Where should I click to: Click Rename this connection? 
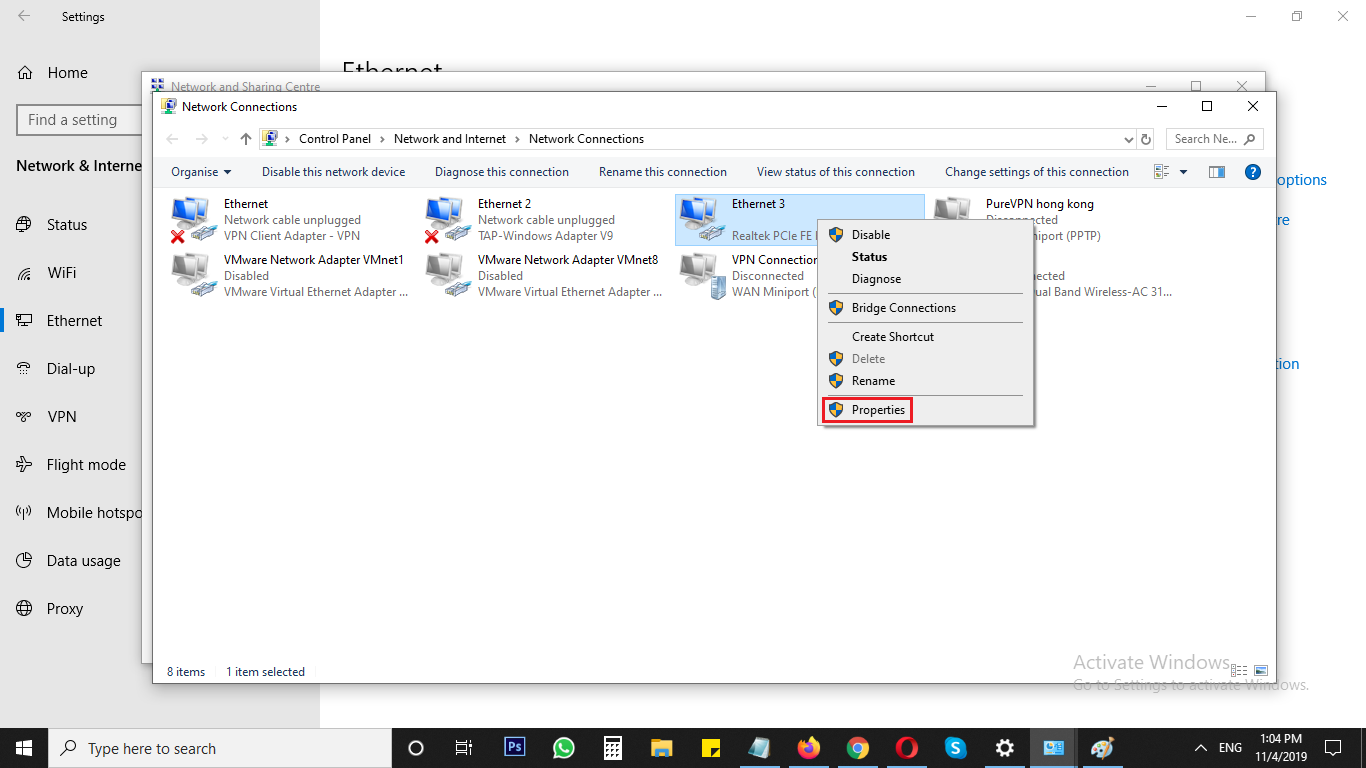pyautogui.click(x=663, y=172)
